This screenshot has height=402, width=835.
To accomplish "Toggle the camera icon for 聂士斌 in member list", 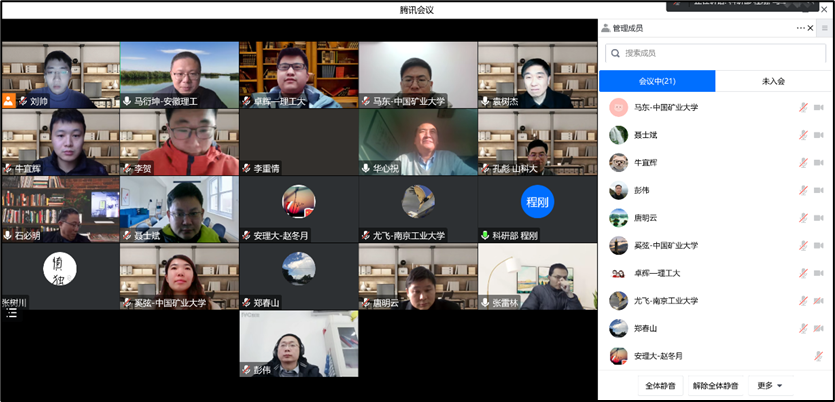I will 818,135.
